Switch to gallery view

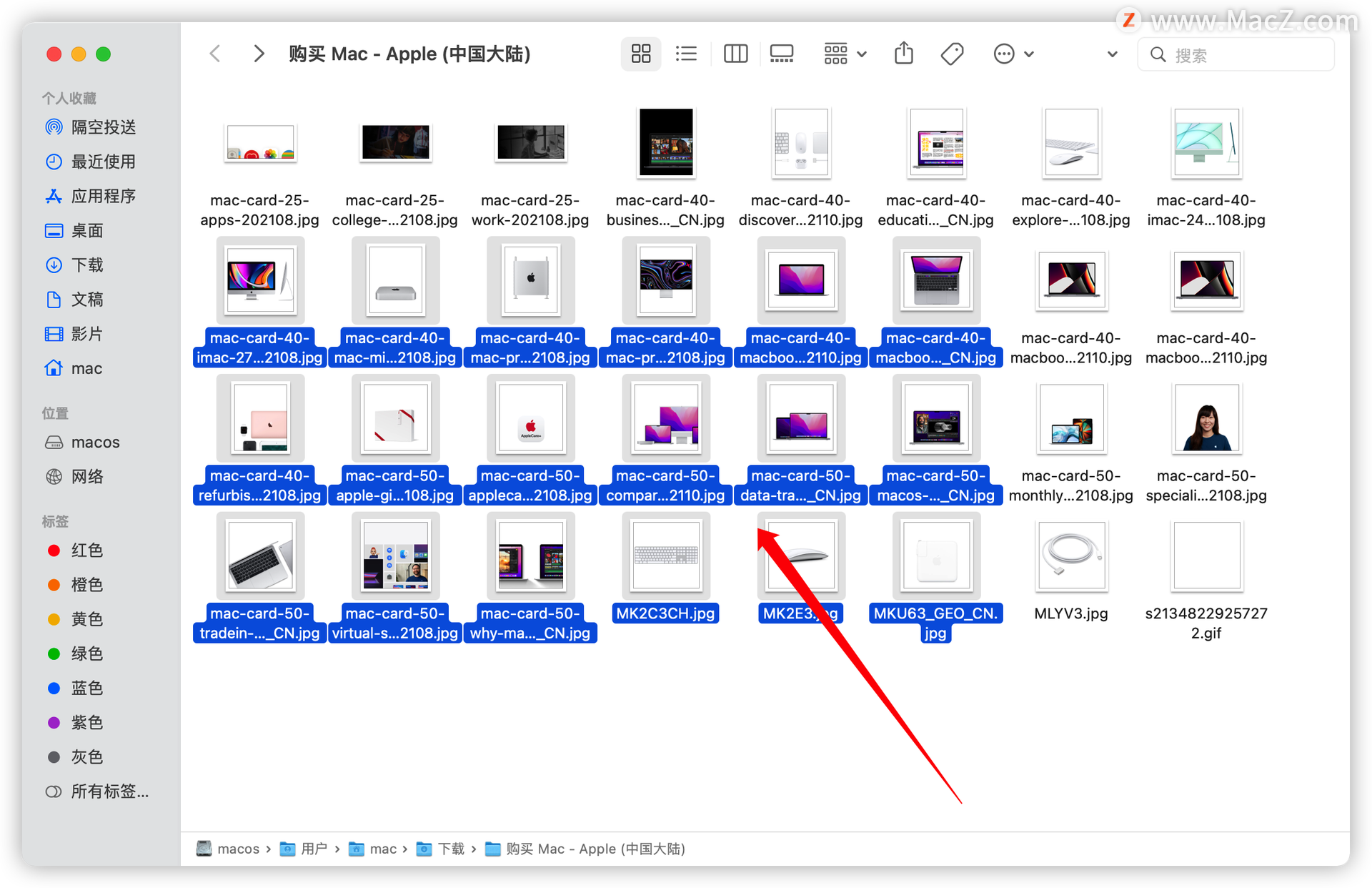point(781,54)
